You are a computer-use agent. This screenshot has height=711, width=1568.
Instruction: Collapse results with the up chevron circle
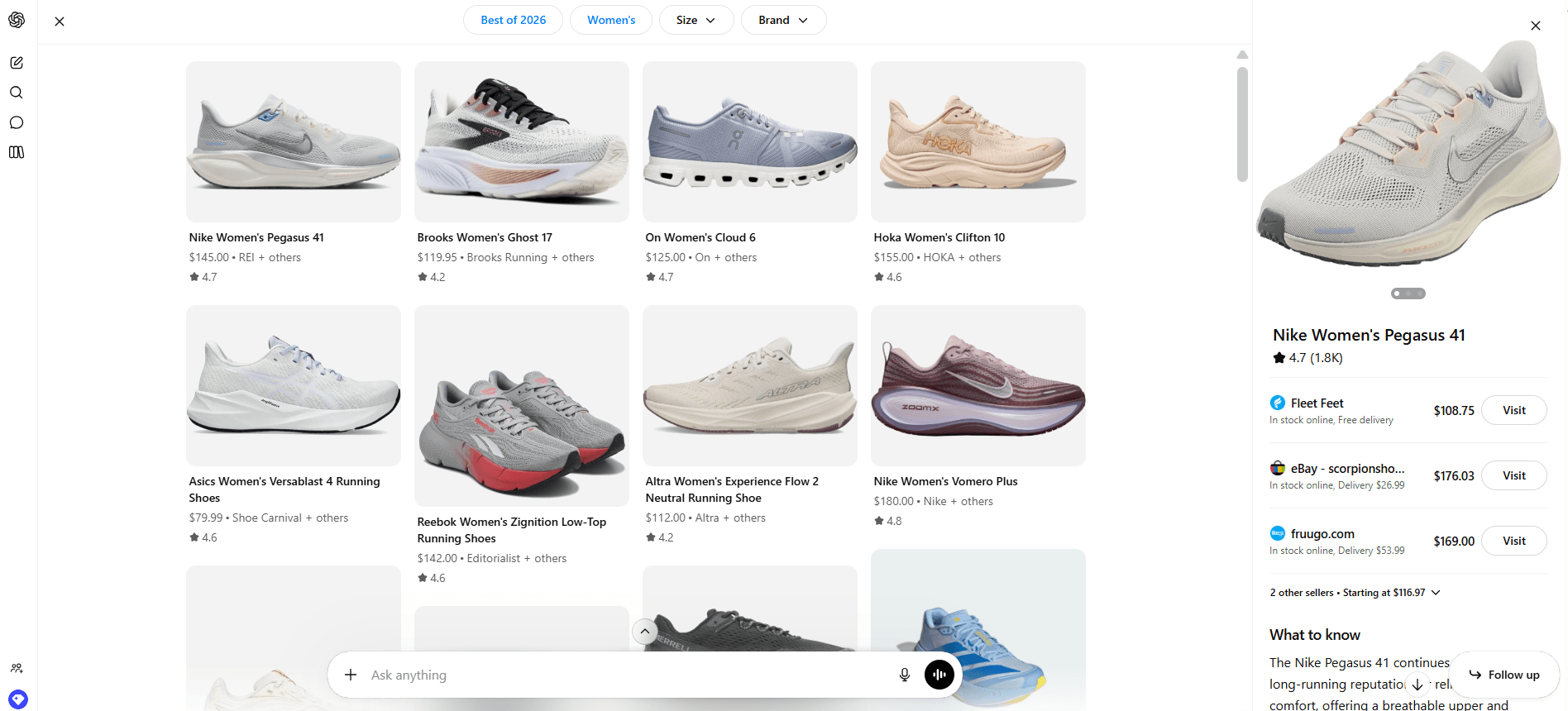coord(645,632)
